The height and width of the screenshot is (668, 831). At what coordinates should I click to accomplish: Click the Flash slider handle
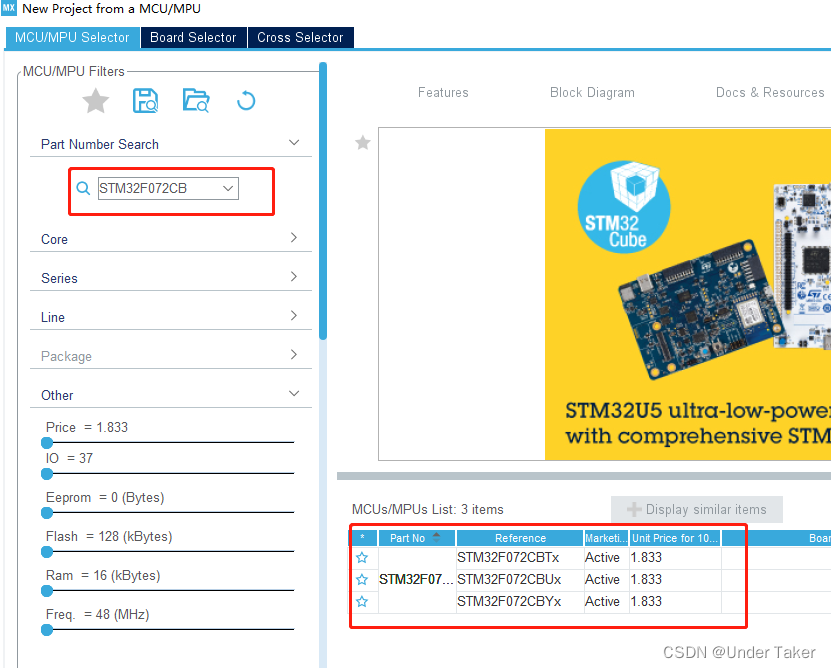[47, 552]
